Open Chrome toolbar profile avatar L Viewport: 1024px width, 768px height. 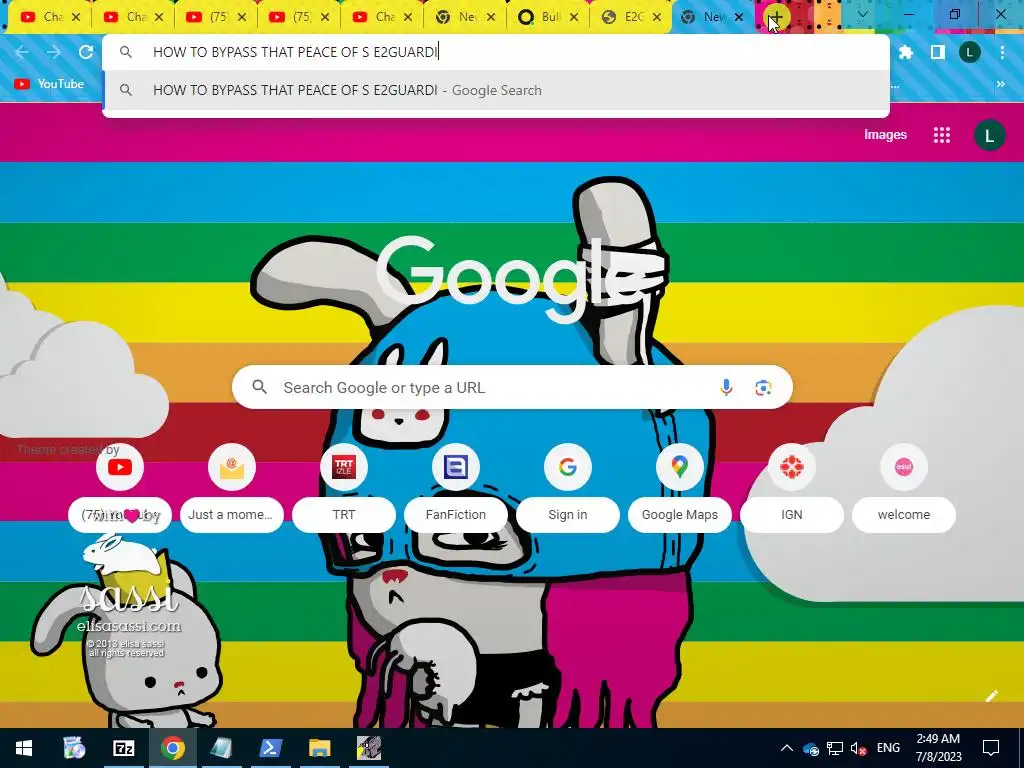tap(970, 52)
